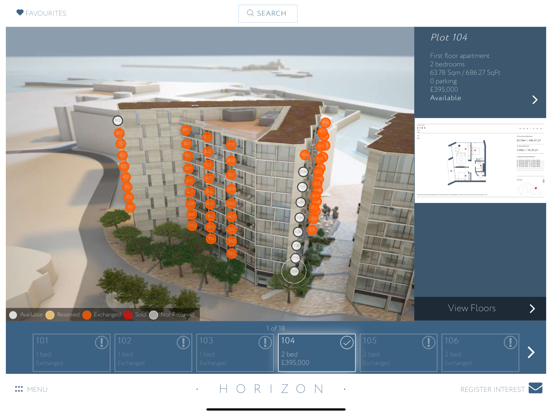Toggle the Not Released legend swatch
Screen dimensions: 552x414
coord(153,315)
